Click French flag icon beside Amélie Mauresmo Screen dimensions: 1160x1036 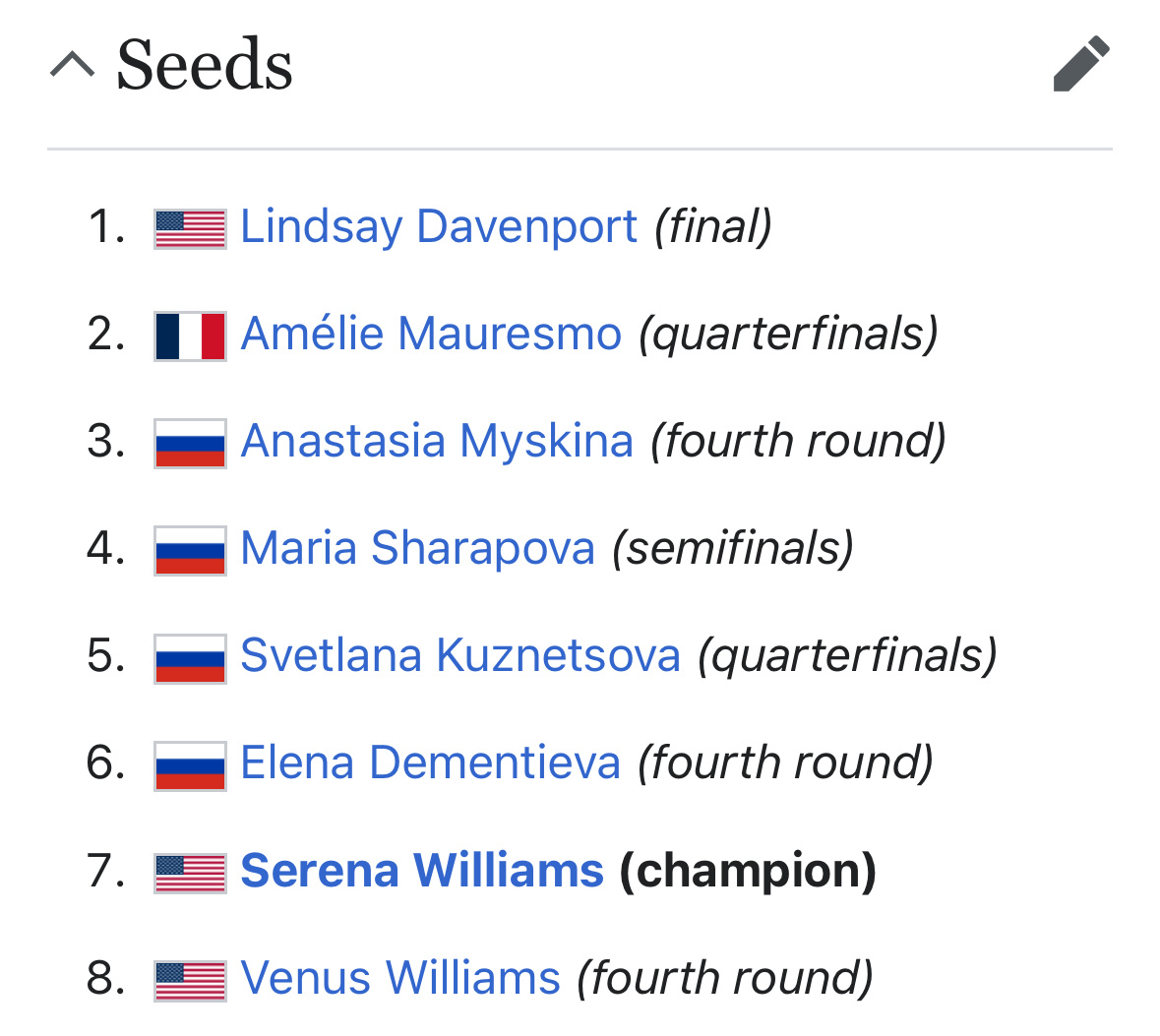pos(190,336)
